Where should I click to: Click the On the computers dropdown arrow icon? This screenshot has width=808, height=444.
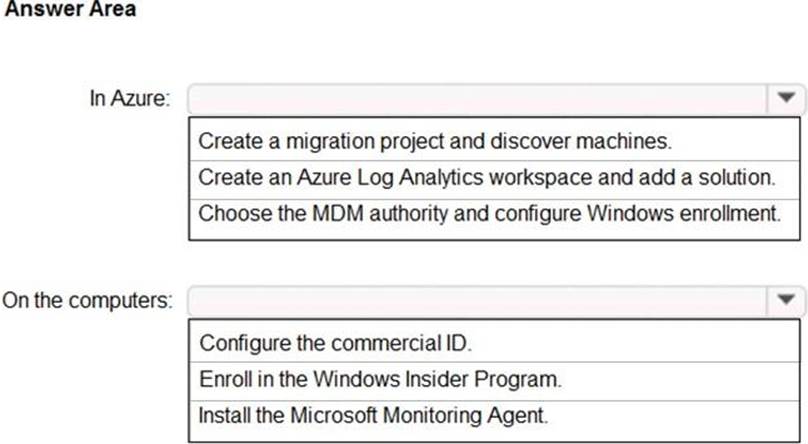click(x=785, y=299)
